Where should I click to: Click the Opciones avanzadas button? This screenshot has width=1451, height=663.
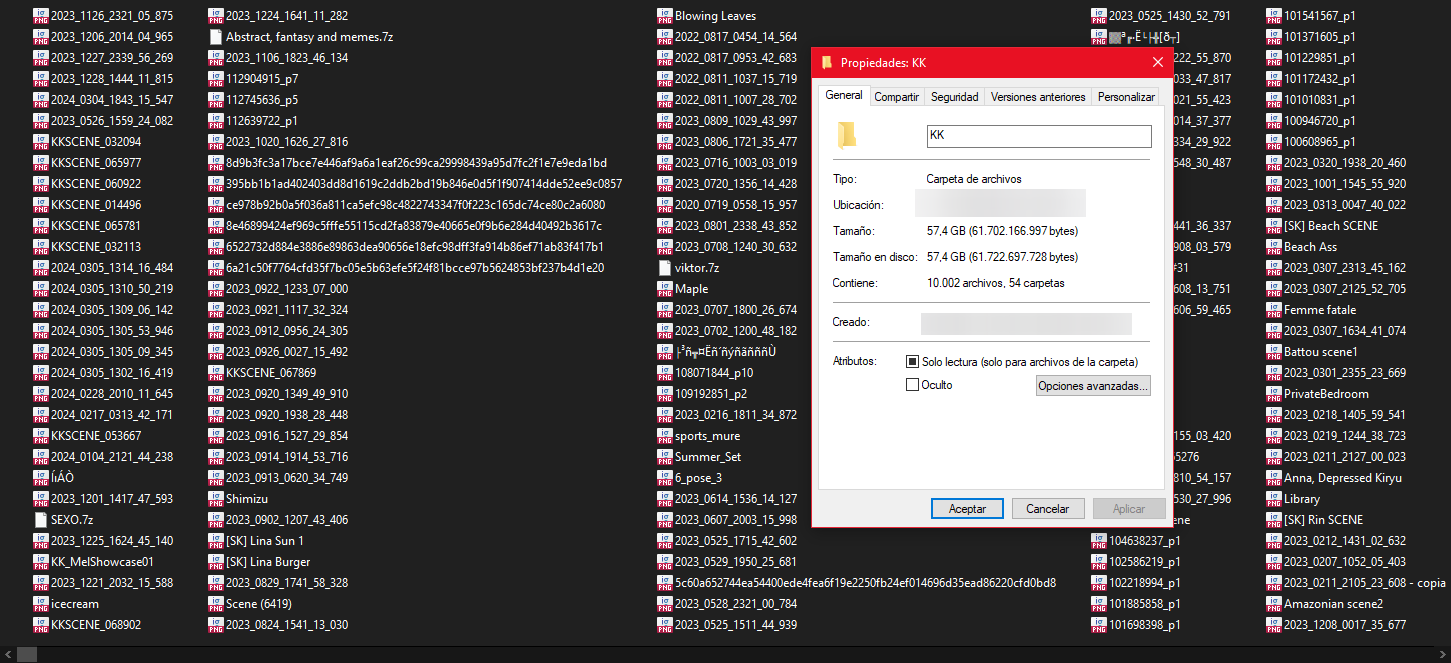(x=1093, y=386)
